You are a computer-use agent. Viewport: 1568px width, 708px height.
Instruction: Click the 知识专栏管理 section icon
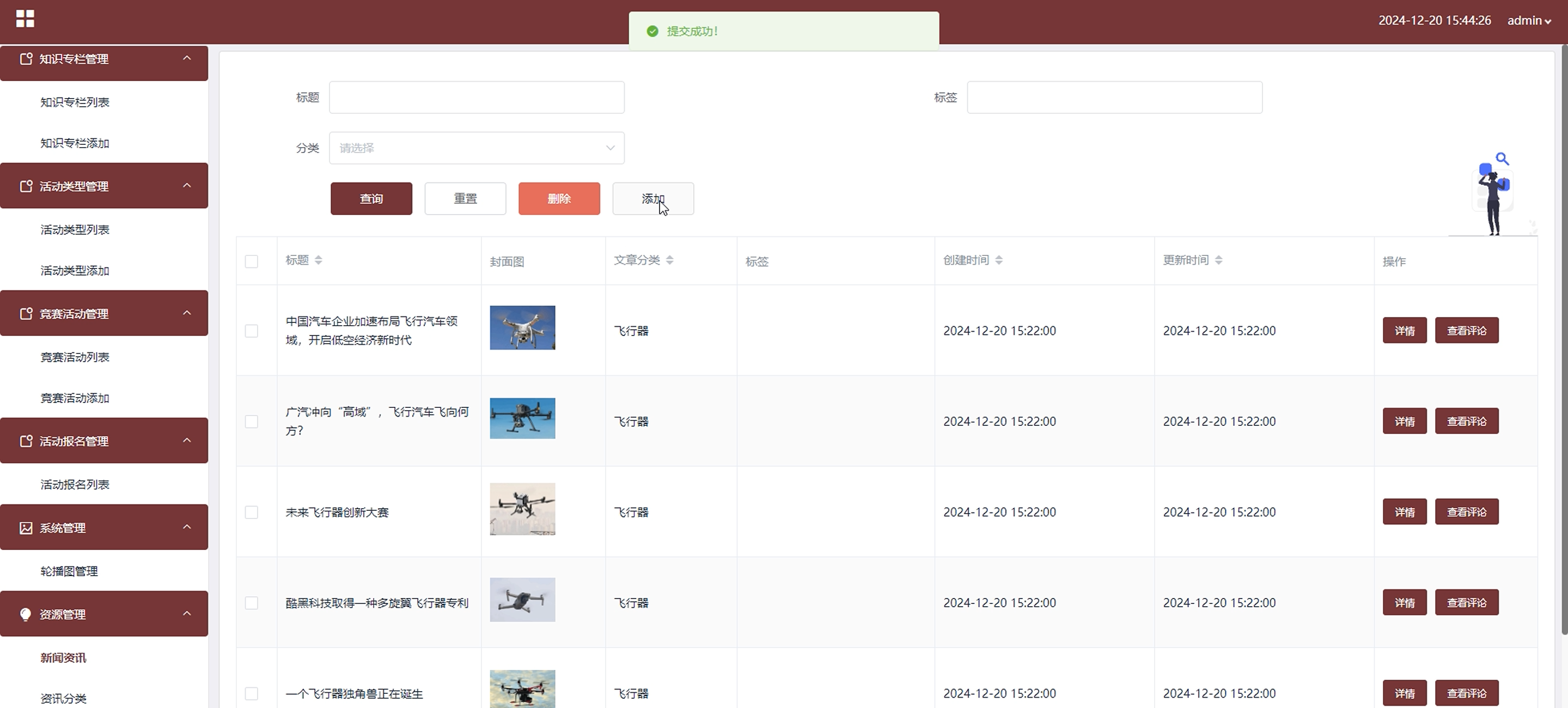click(26, 59)
